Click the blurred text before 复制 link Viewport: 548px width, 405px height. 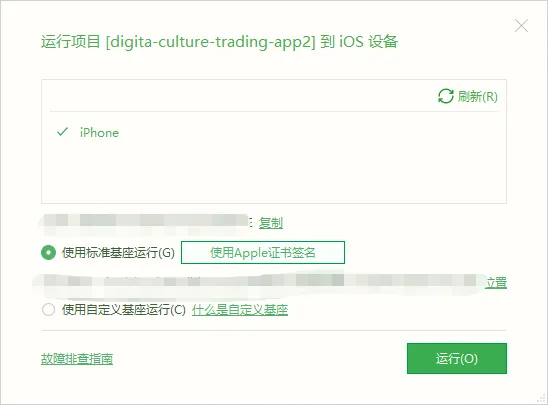click(145, 222)
